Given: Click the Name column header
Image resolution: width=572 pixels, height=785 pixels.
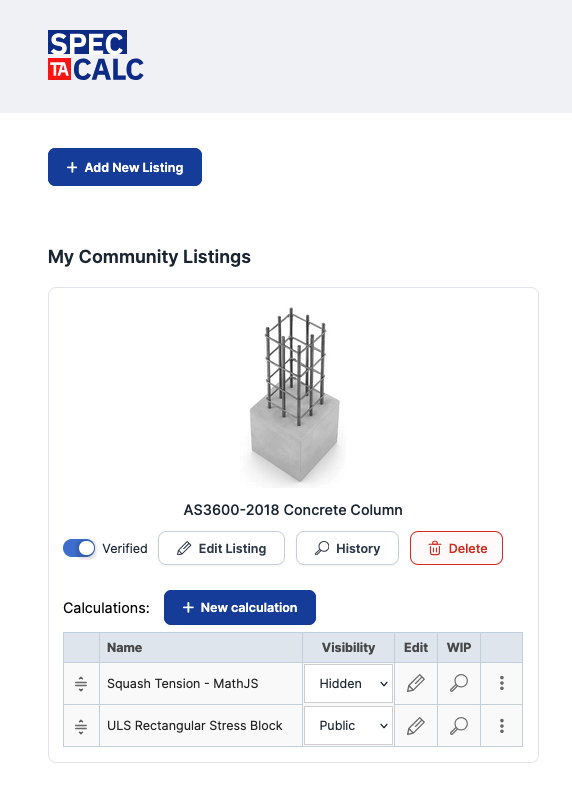Looking at the screenshot, I should pos(125,647).
